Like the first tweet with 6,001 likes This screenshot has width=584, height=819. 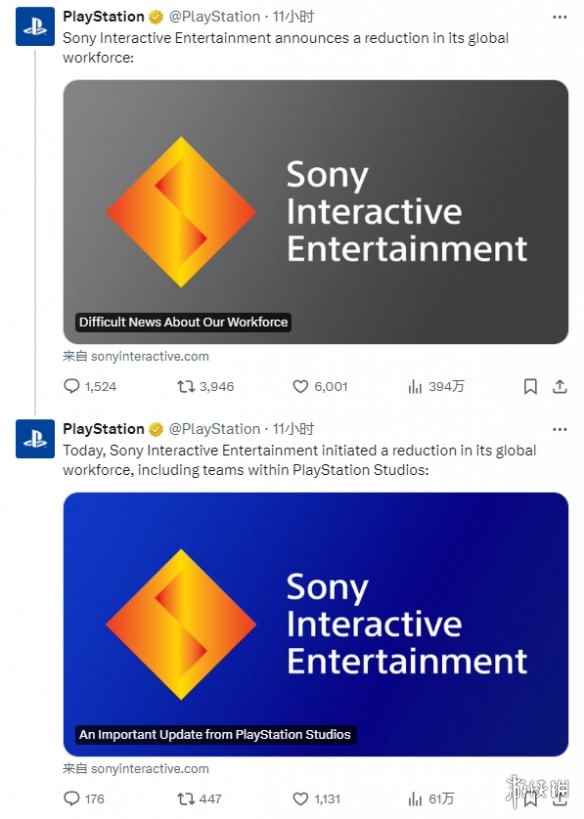click(320, 387)
